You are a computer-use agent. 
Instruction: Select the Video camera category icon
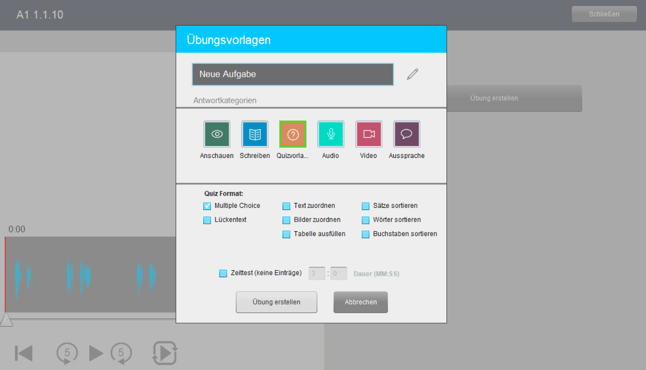368,134
